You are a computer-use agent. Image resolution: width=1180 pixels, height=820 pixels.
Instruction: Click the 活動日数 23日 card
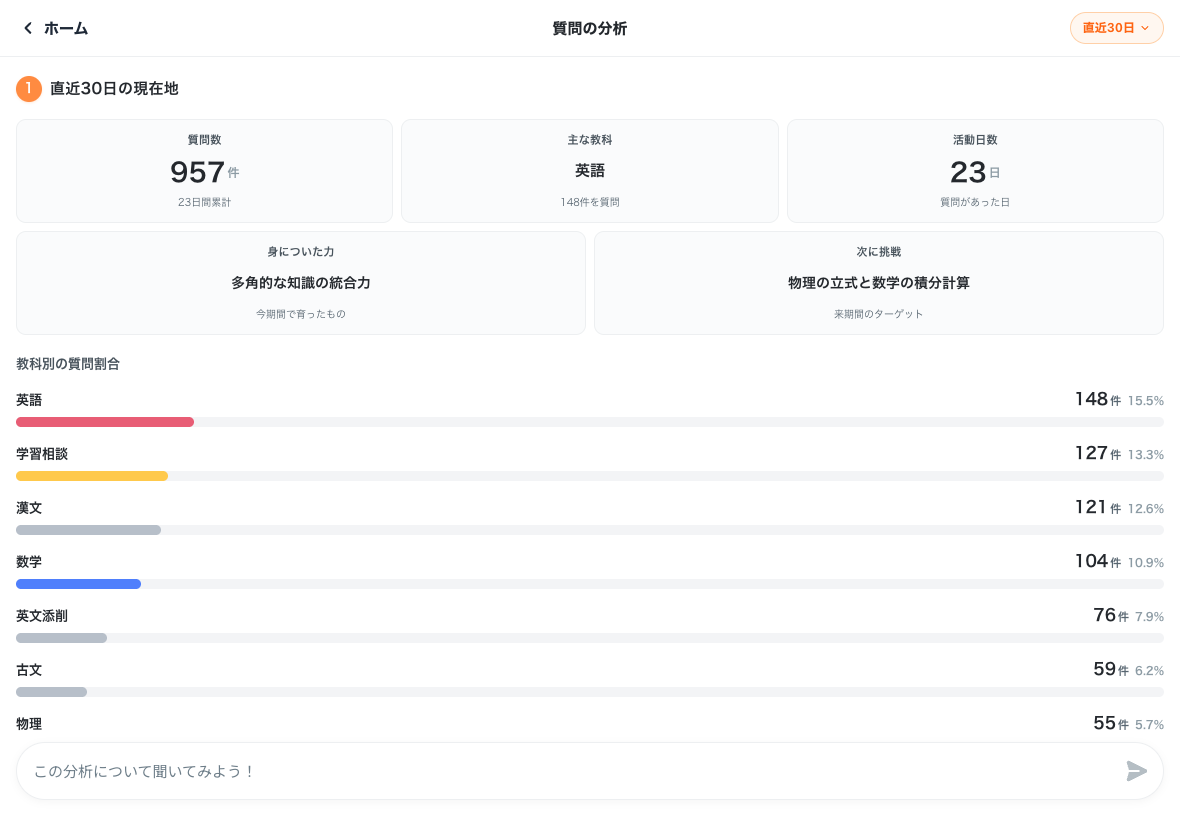tap(975, 171)
